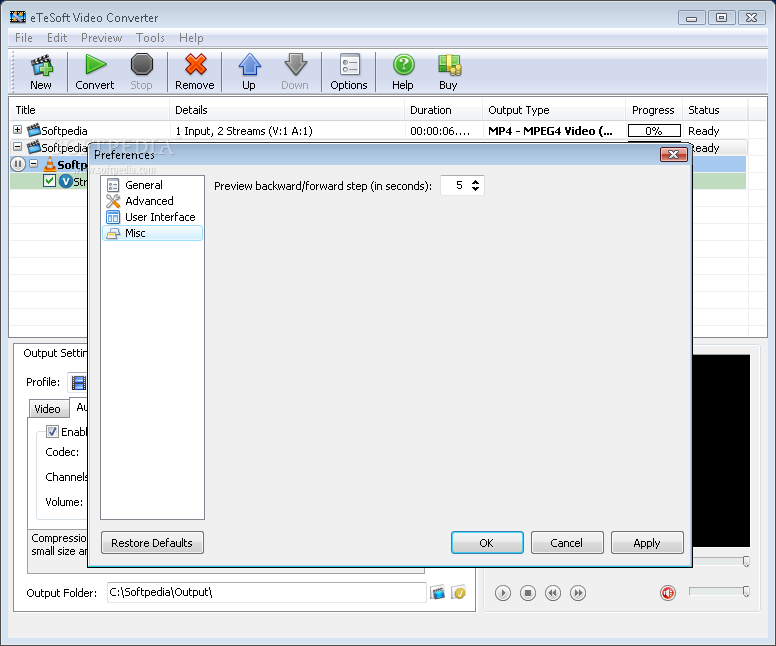Open the Options toolbar icon
Image resolution: width=776 pixels, height=646 pixels.
point(349,65)
